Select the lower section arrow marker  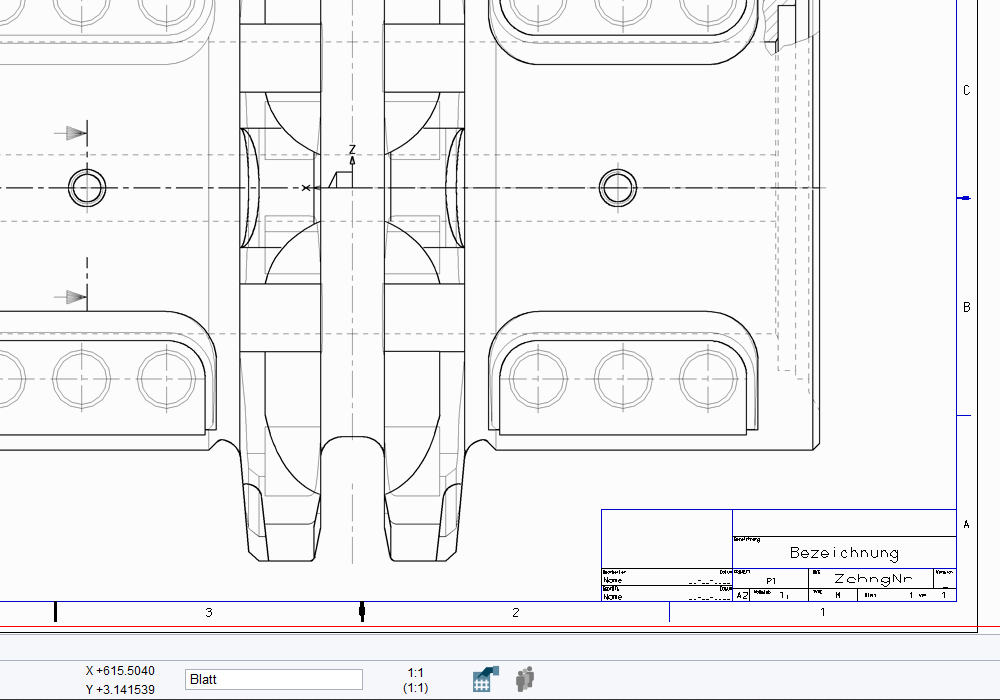[75, 297]
